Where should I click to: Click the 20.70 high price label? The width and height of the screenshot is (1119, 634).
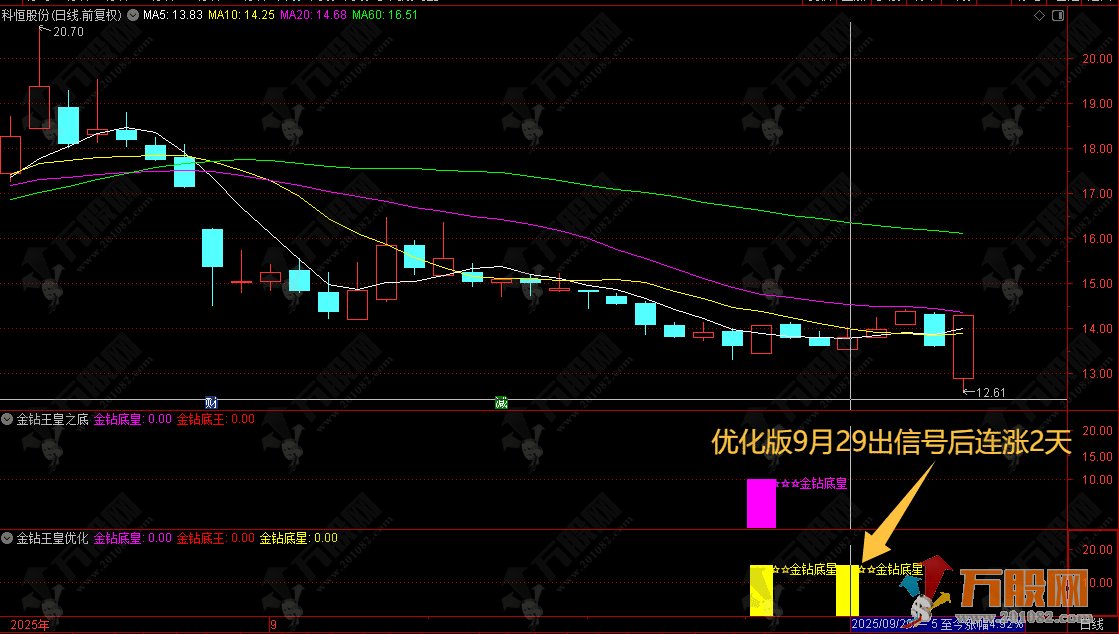[69, 32]
